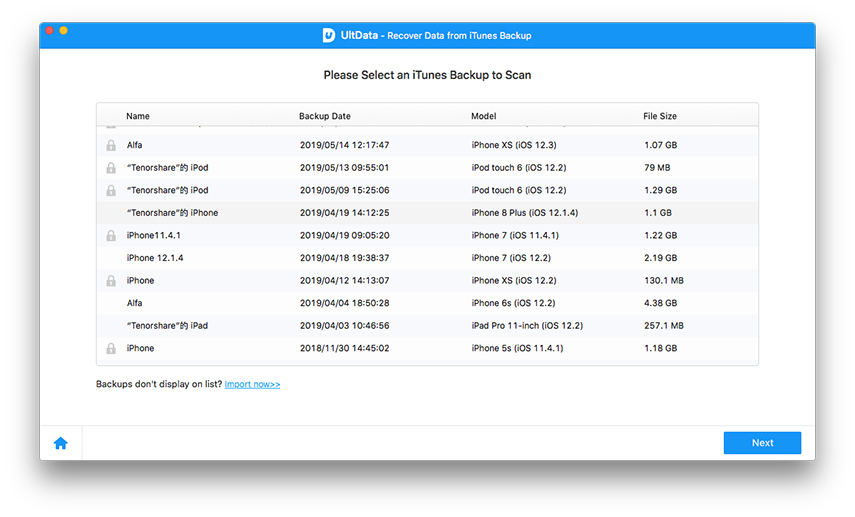Click file size '79 MB'

coord(657,167)
